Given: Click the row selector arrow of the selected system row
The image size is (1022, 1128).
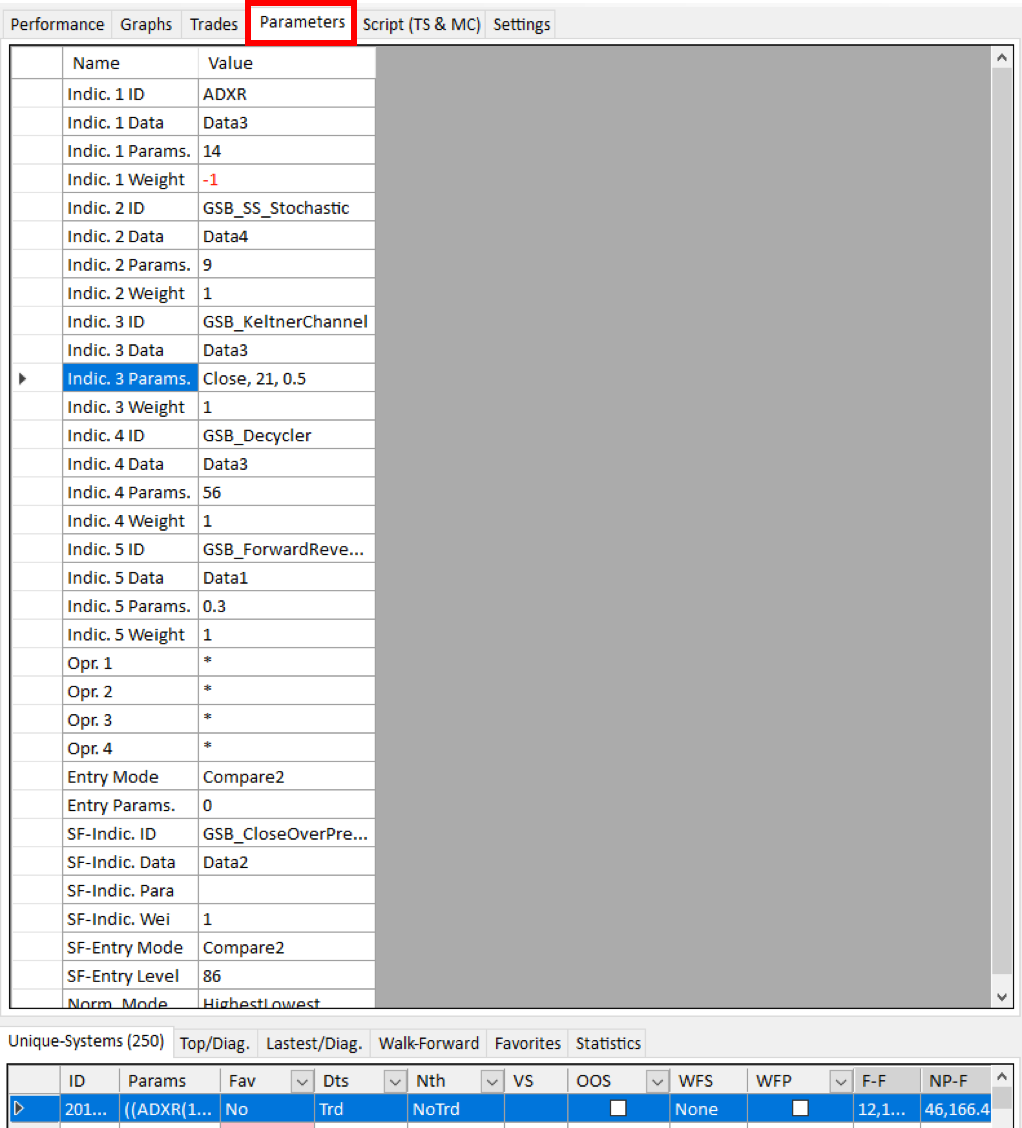Looking at the screenshot, I should pyautogui.click(x=17, y=1108).
